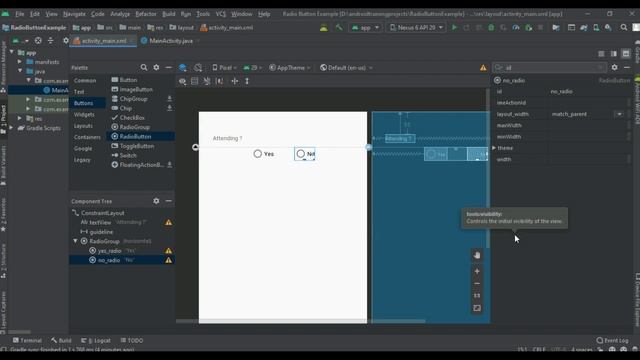Viewport: 640px width, 360px height.
Task: Switch to Split view mode icon
Action: tap(613, 53)
